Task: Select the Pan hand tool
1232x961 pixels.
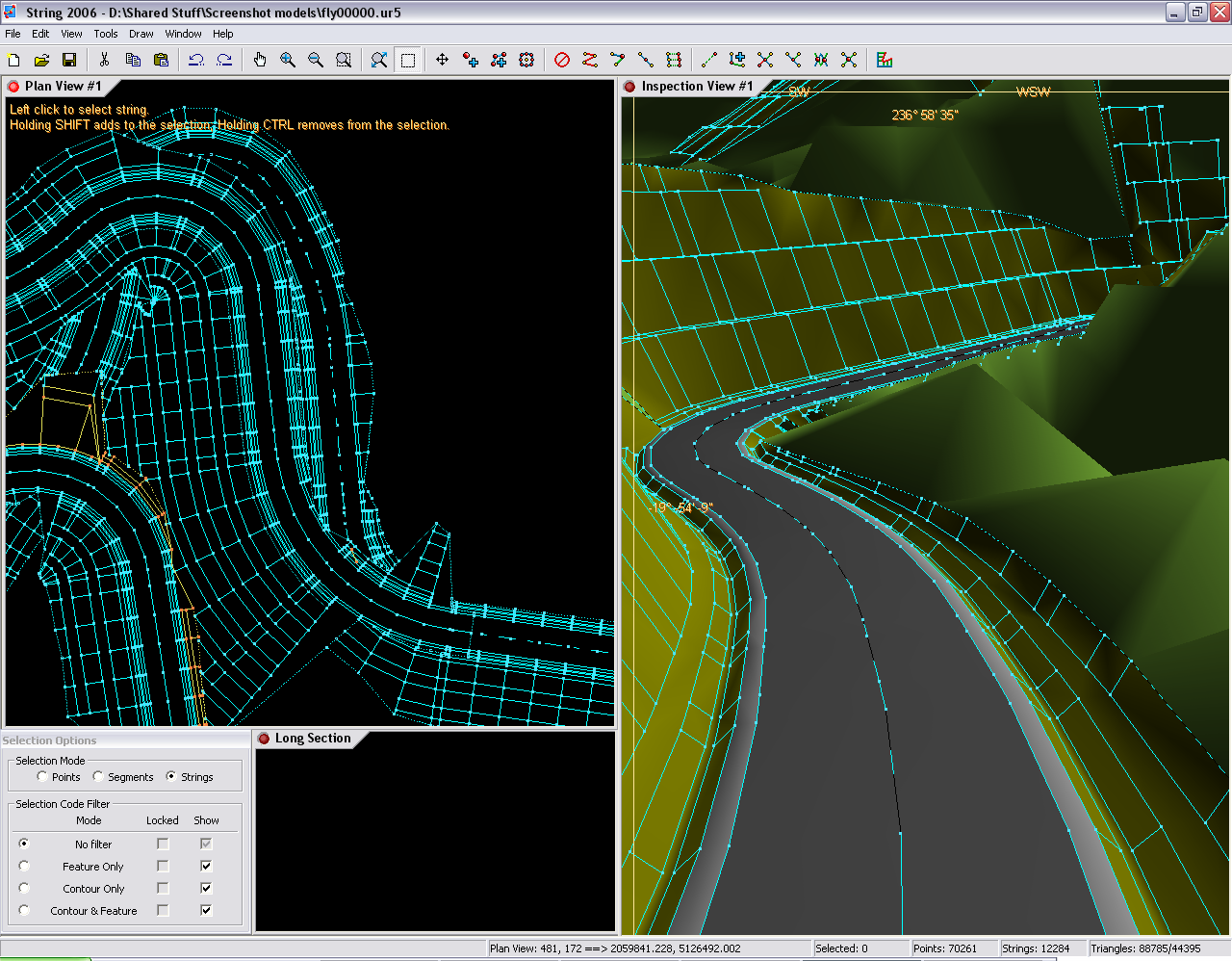Action: click(x=259, y=60)
